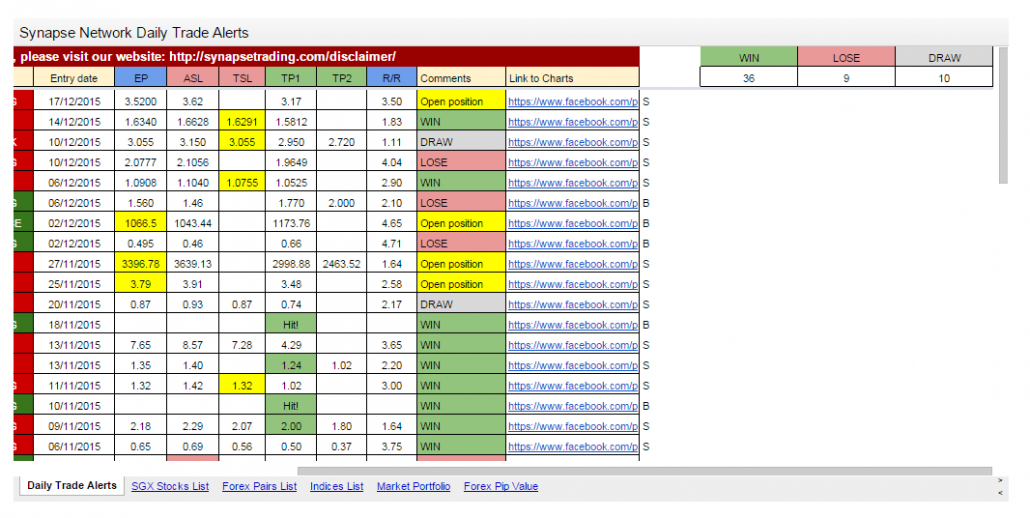
Task: Click the pink LOSE summary header
Action: point(846,57)
